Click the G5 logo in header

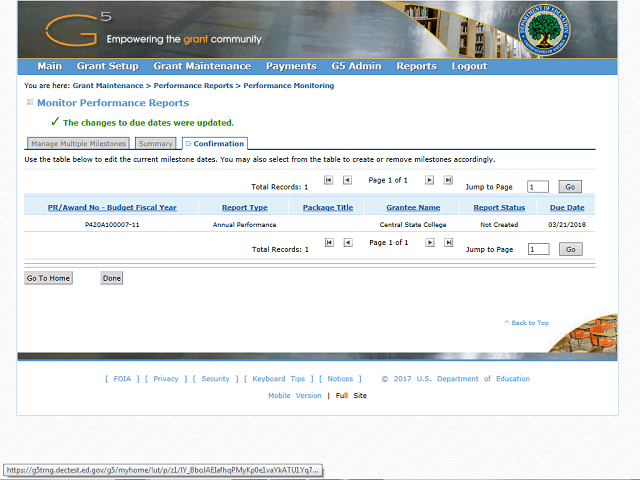click(78, 29)
